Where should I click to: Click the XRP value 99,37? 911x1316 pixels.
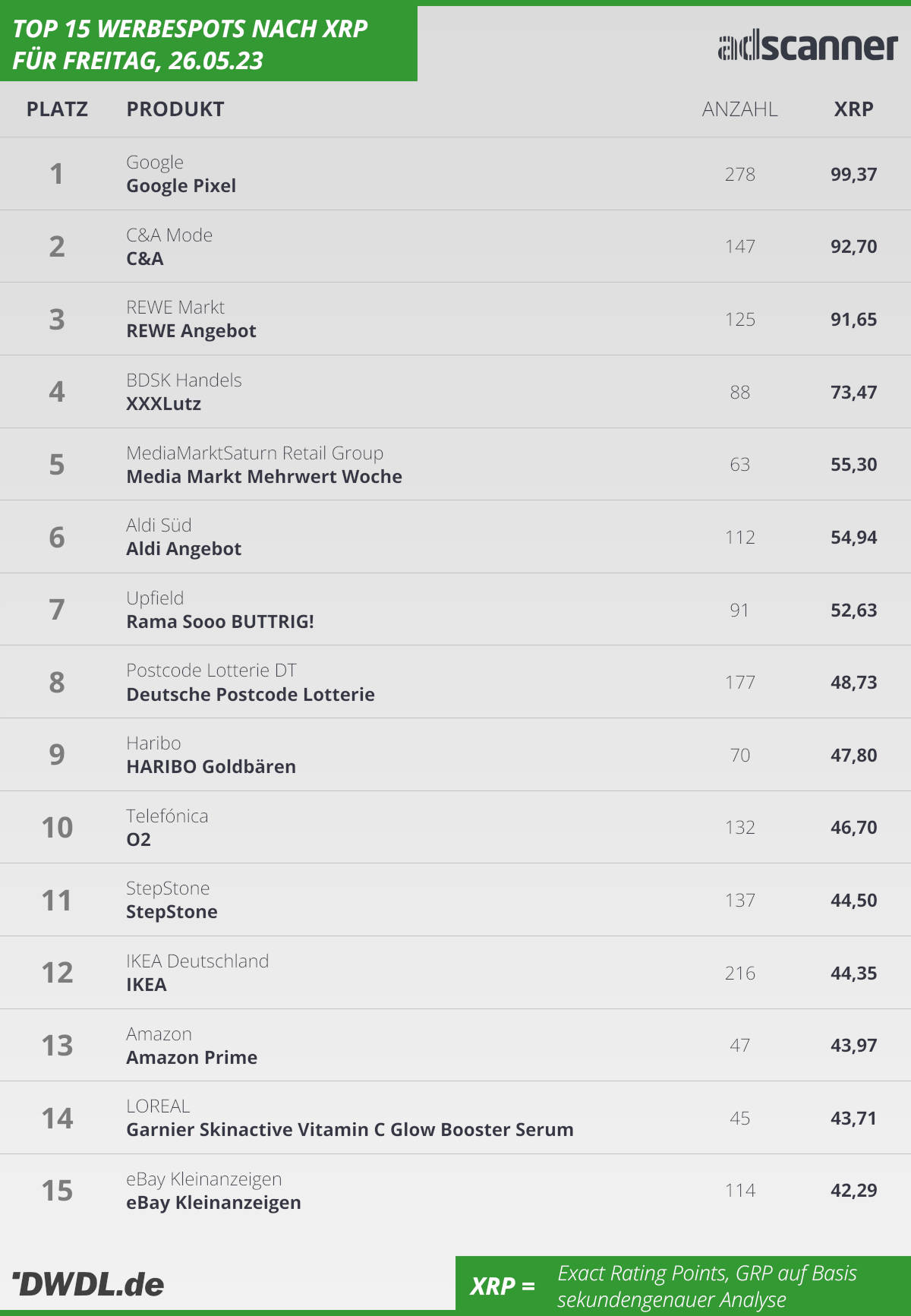pos(853,175)
